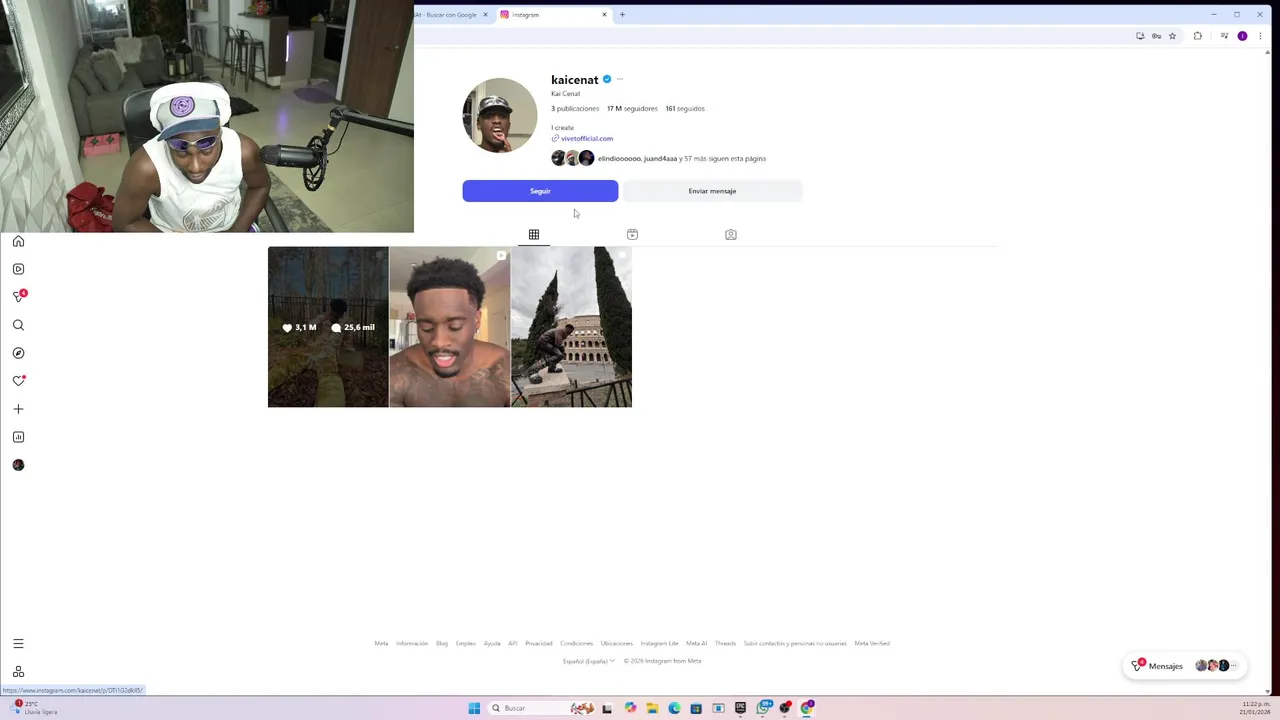1280x720 pixels.
Task: Close the Instagram browser tab
Action: [604, 15]
